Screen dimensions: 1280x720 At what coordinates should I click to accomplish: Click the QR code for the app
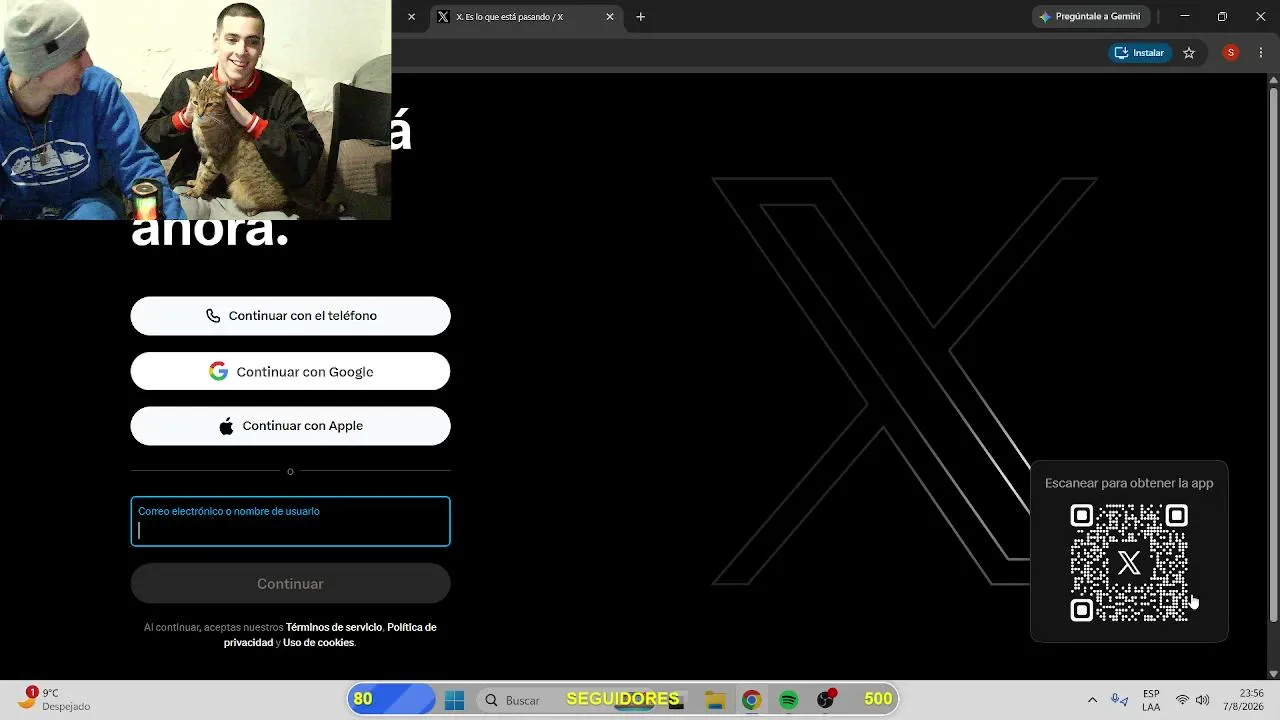(x=1129, y=563)
